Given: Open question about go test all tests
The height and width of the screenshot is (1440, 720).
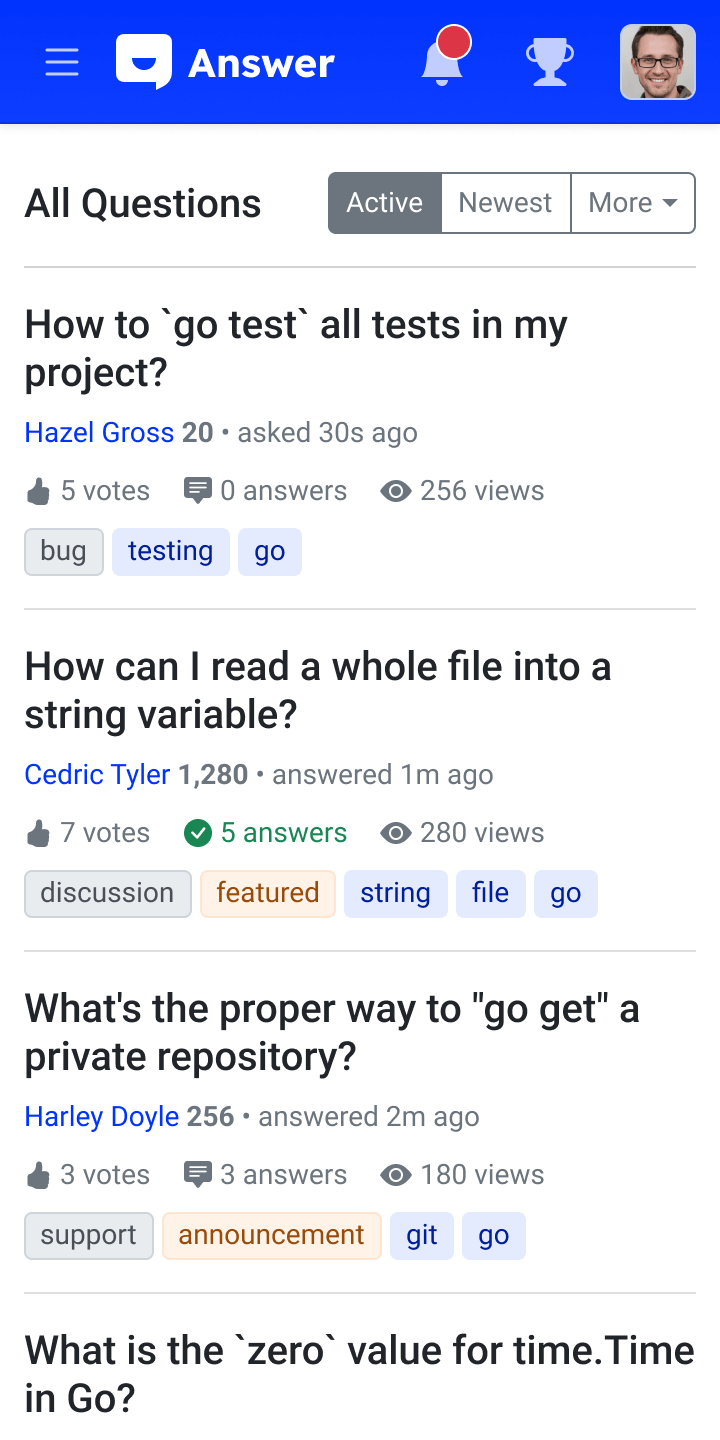Looking at the screenshot, I should (295, 348).
